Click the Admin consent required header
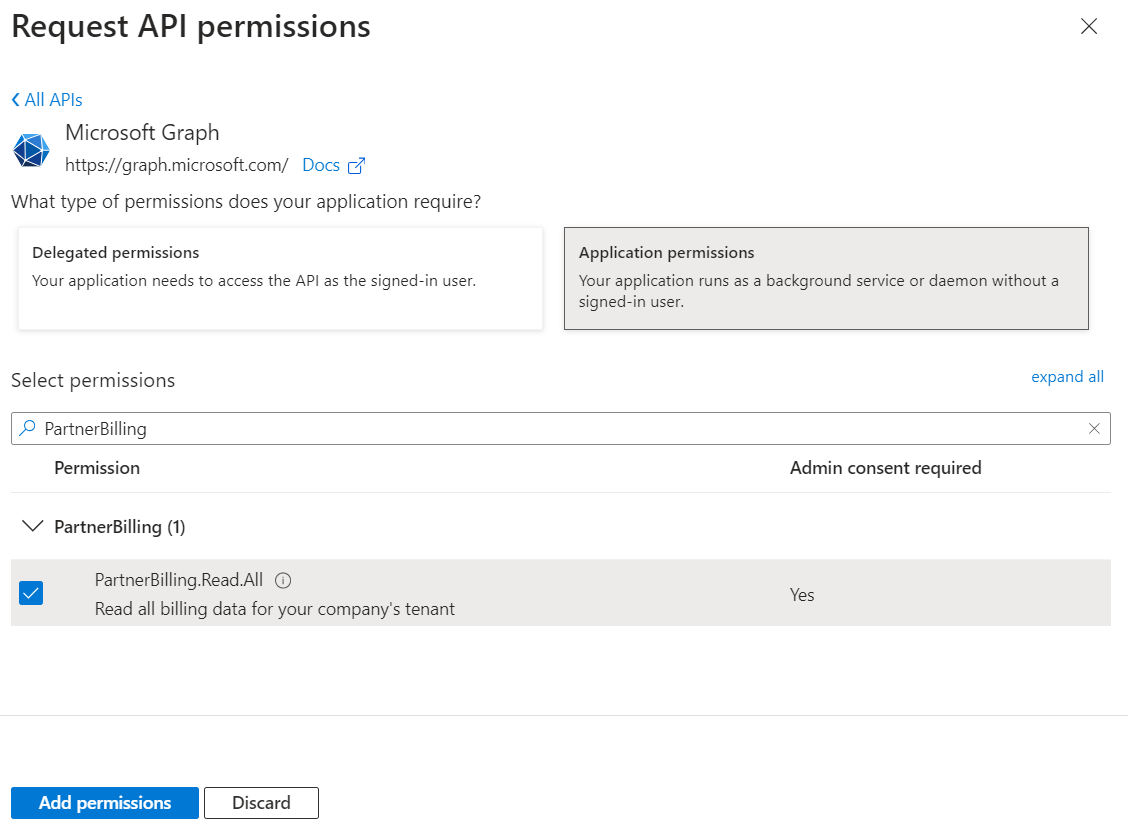The width and height of the screenshot is (1128, 829). coord(886,468)
